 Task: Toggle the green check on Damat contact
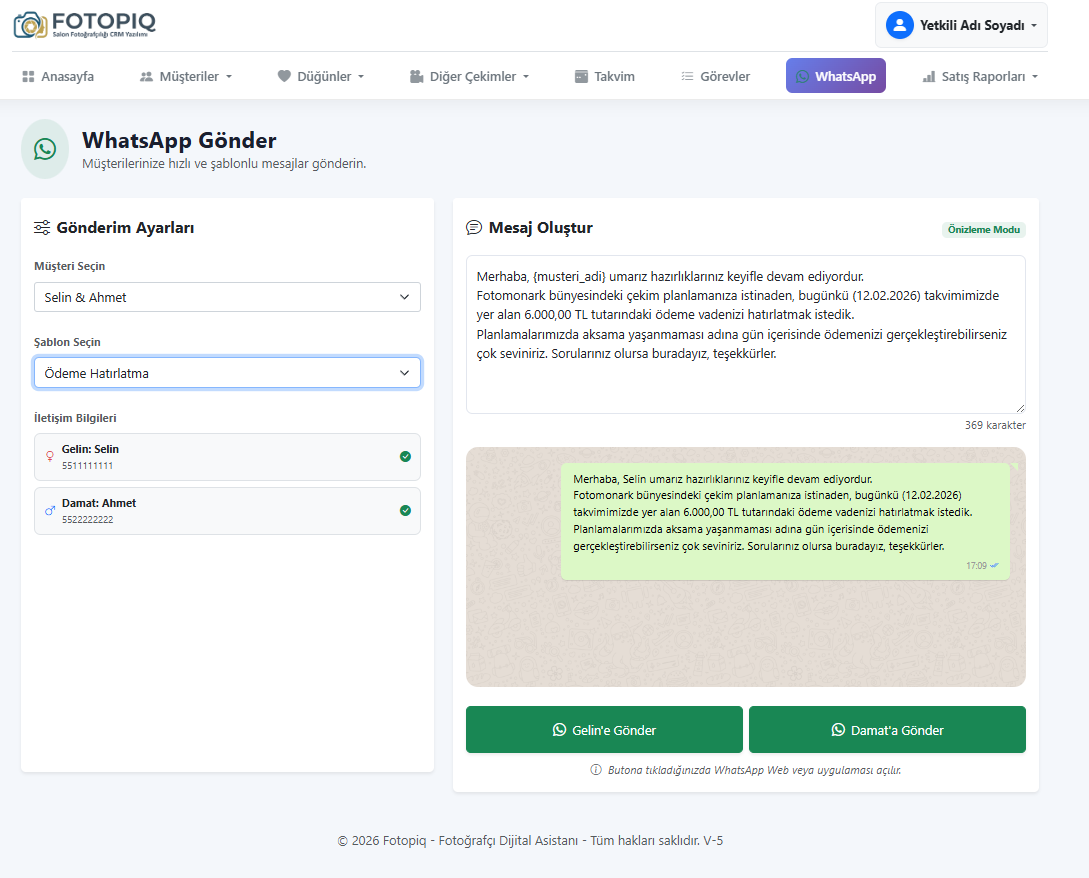coord(405,510)
